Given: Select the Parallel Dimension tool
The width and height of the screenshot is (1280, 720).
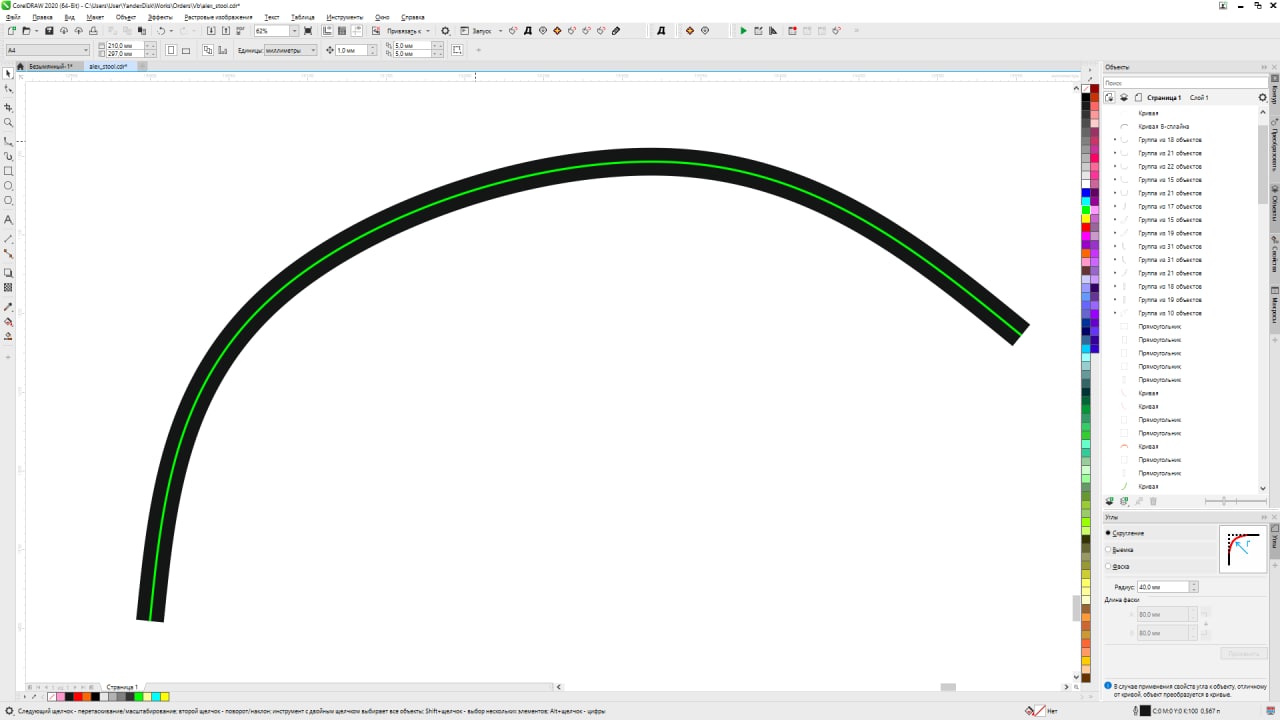Looking at the screenshot, I should (x=8, y=239).
